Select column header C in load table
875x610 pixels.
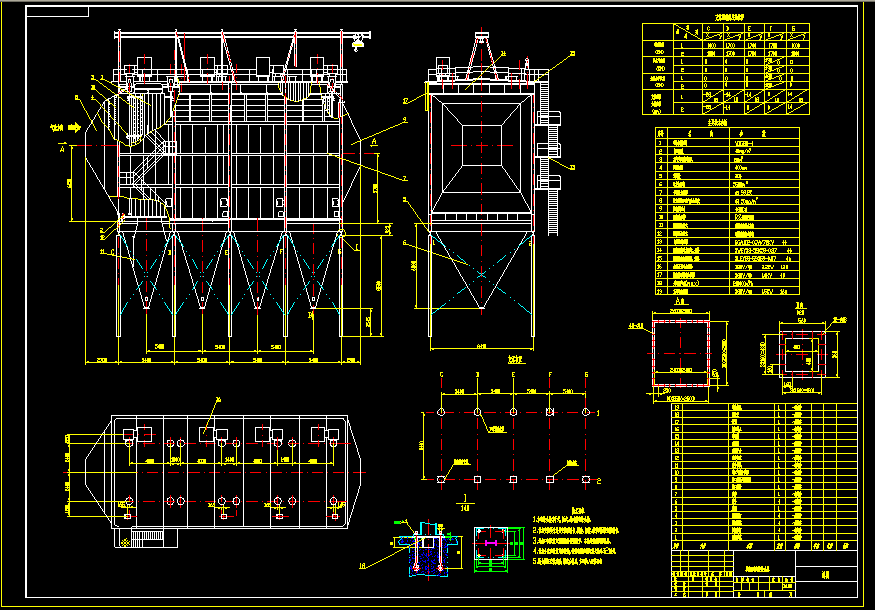point(709,28)
